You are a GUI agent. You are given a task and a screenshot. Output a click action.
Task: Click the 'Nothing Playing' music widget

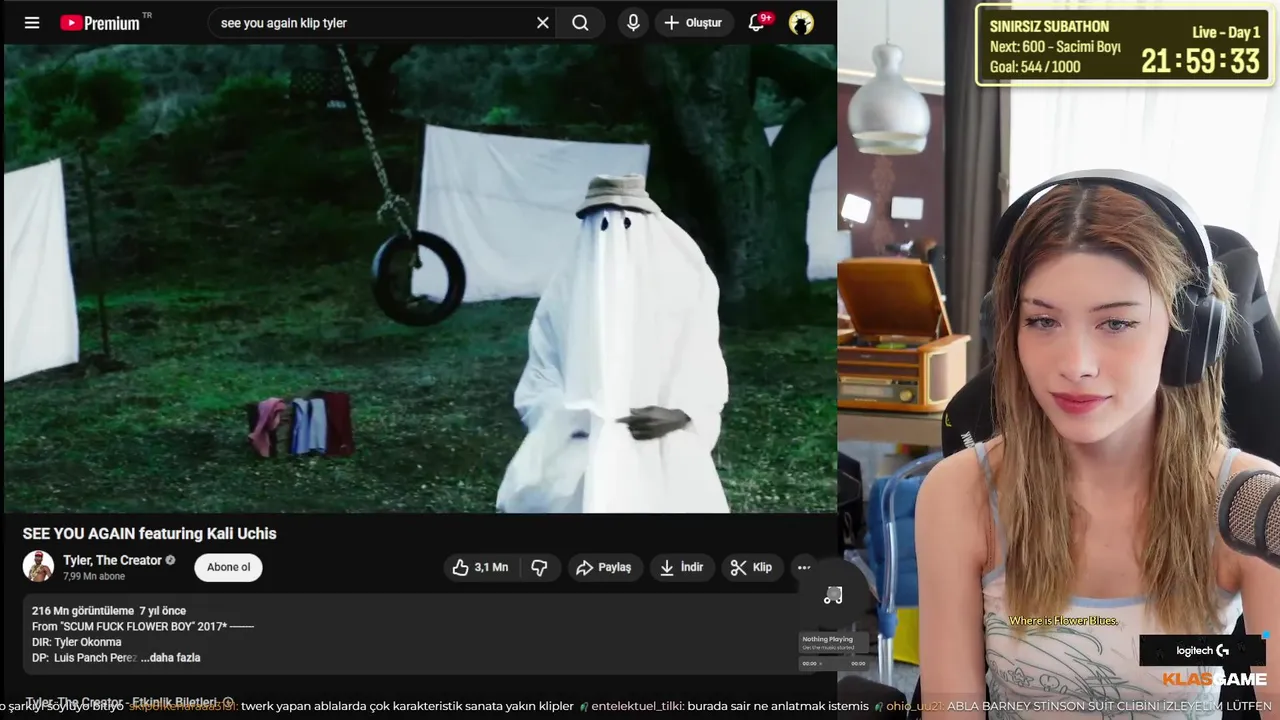[833, 650]
